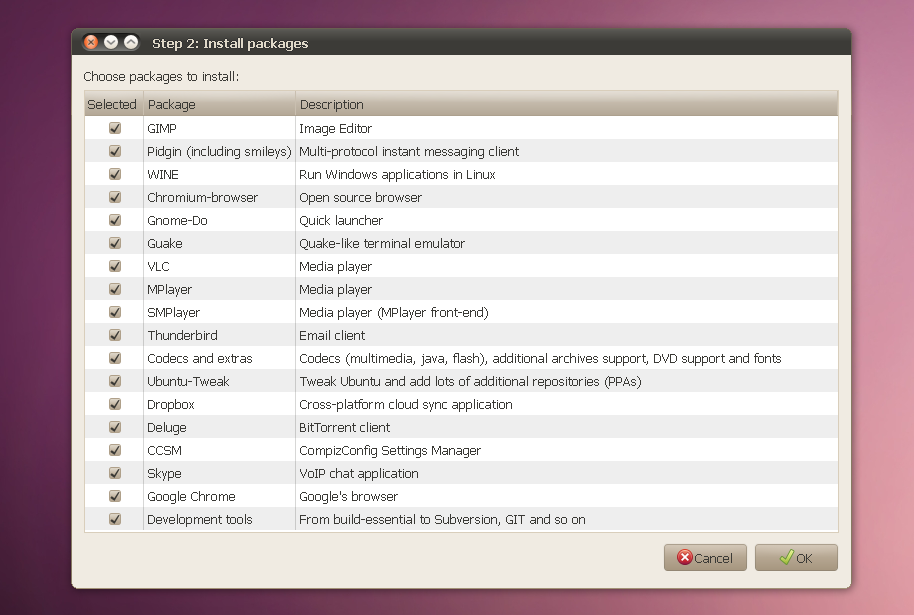Viewport: 914px width, 615px height.
Task: Maximize the Install packages window
Action: click(131, 42)
